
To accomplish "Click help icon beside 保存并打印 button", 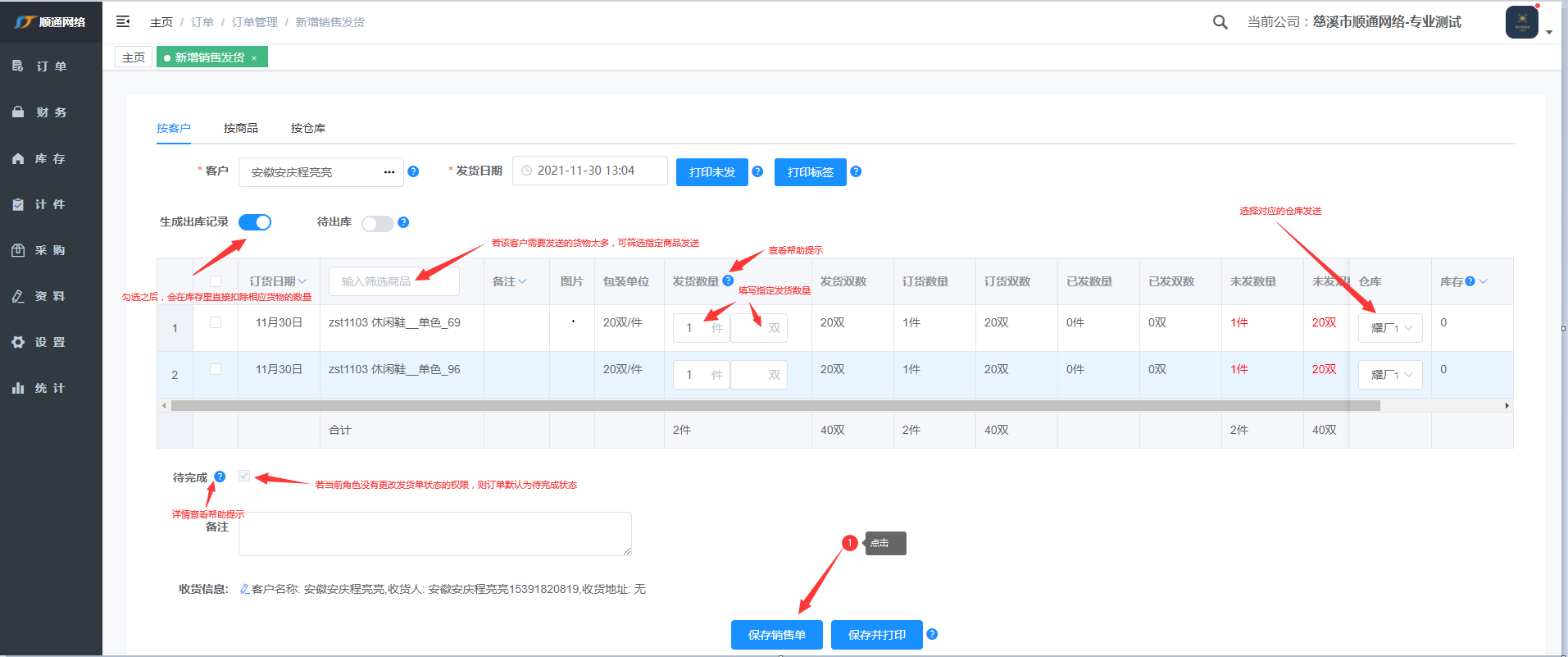I will (932, 634).
